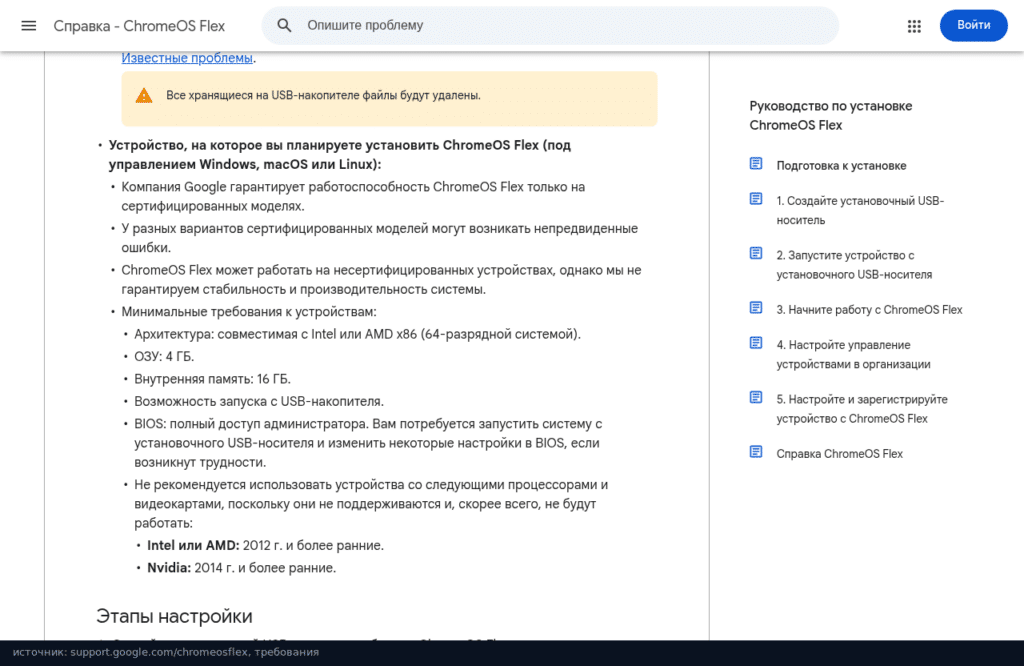The width and height of the screenshot is (1024, 666).
Task: Open the Справка ChromeOS Flex sidebar link
Action: [x=839, y=454]
